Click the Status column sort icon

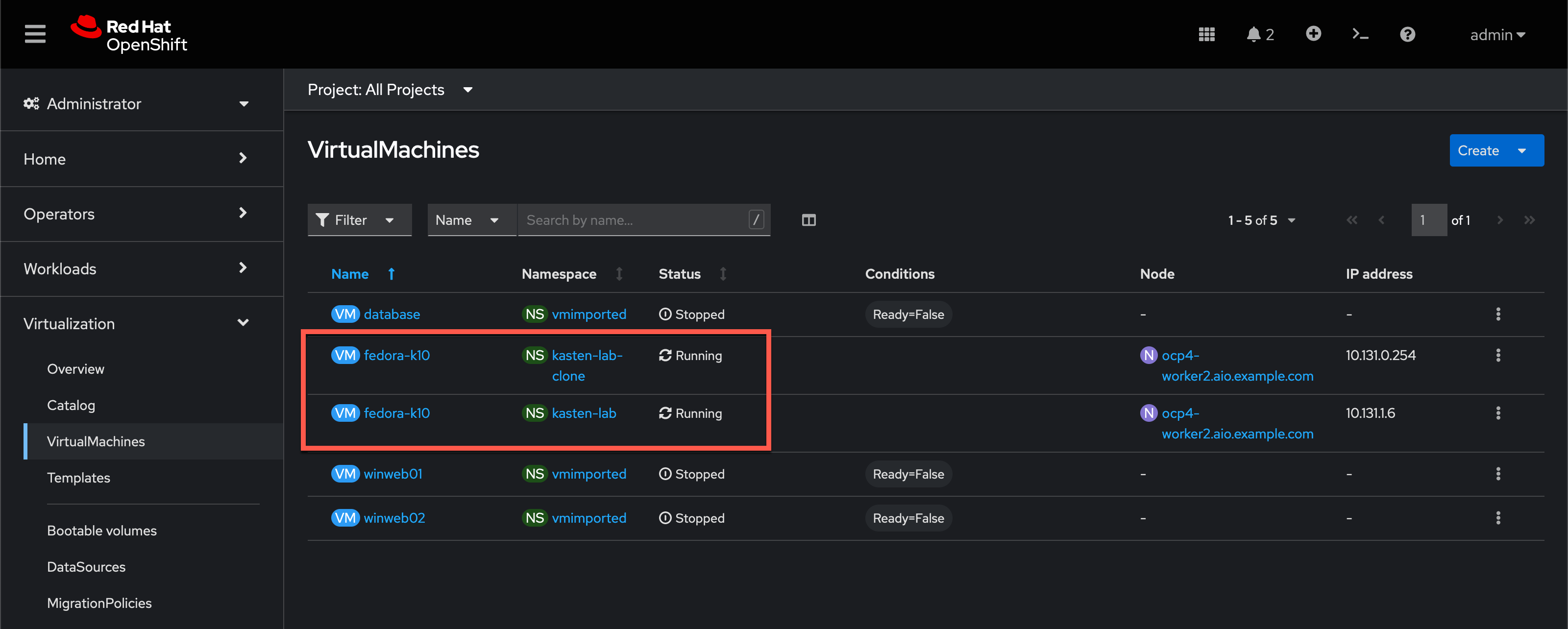[723, 274]
